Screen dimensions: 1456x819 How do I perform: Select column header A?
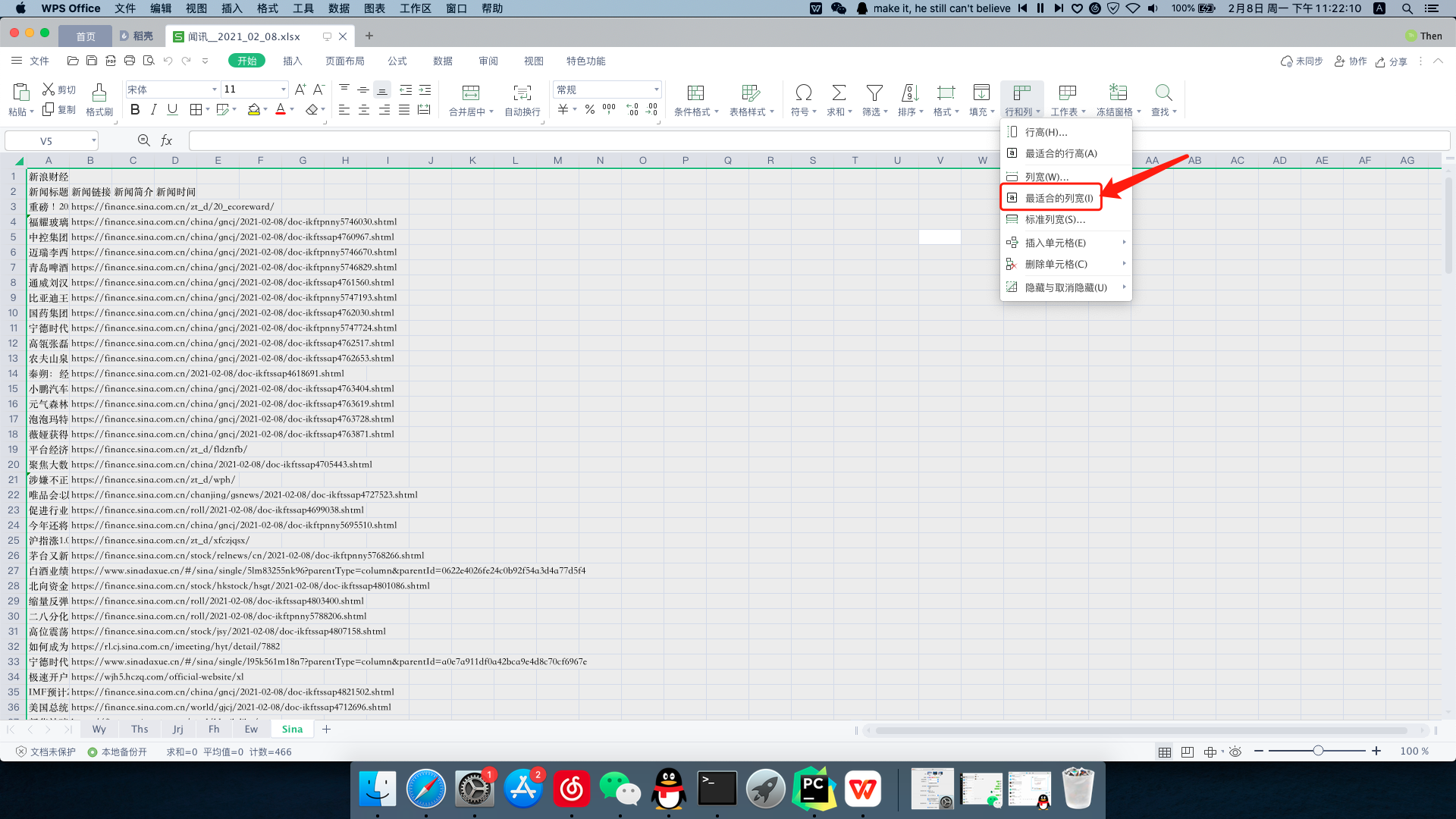(49, 160)
